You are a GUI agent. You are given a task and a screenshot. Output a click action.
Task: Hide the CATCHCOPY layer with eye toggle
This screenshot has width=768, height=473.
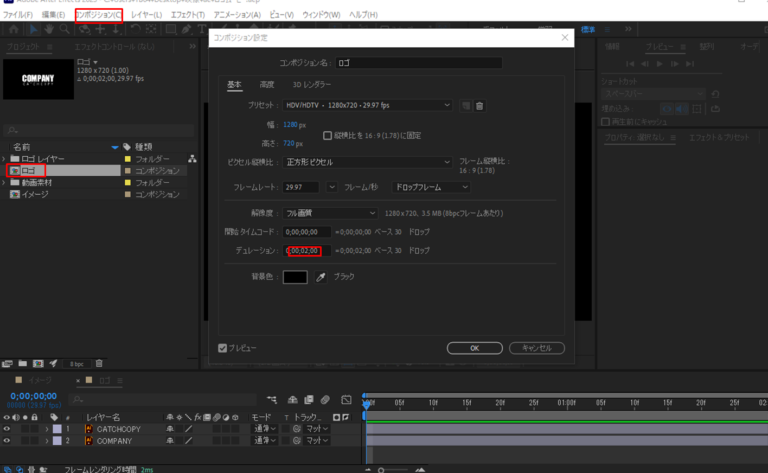pyautogui.click(x=7, y=428)
